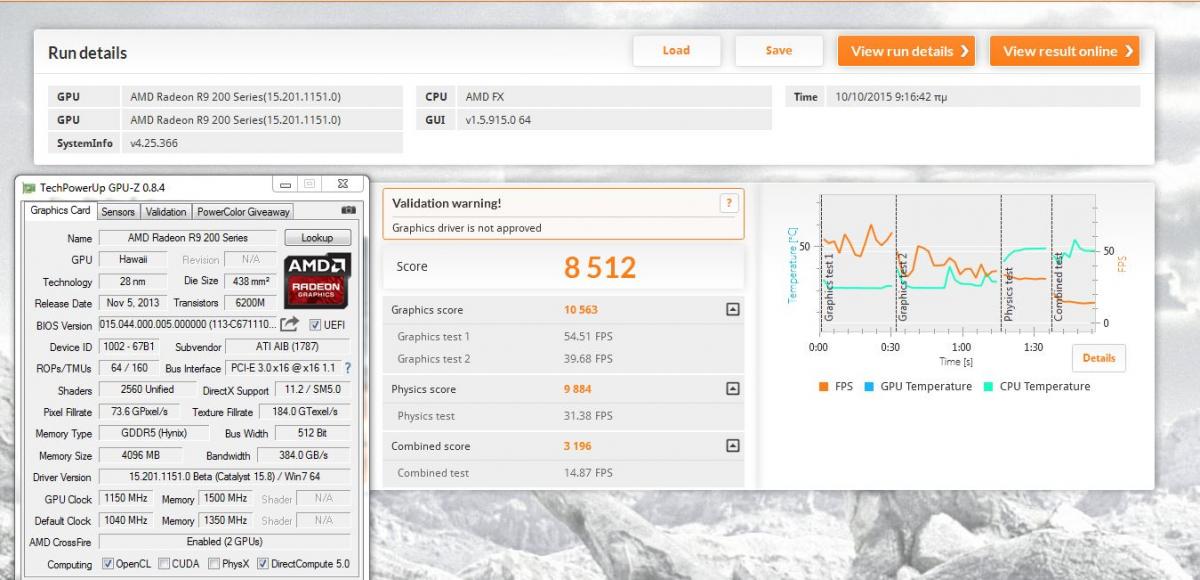This screenshot has width=1200, height=580.
Task: Click the Combined score value 3 196
Action: click(578, 446)
